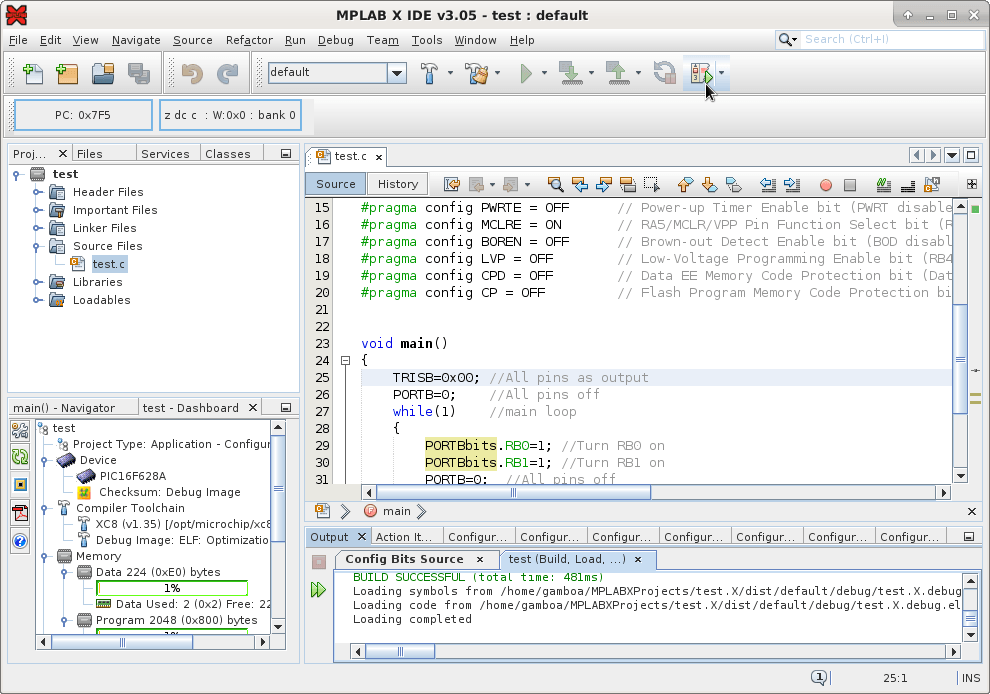Click the Debug Project toolbar icon
Image resolution: width=990 pixels, height=694 pixels.
pyautogui.click(x=701, y=73)
